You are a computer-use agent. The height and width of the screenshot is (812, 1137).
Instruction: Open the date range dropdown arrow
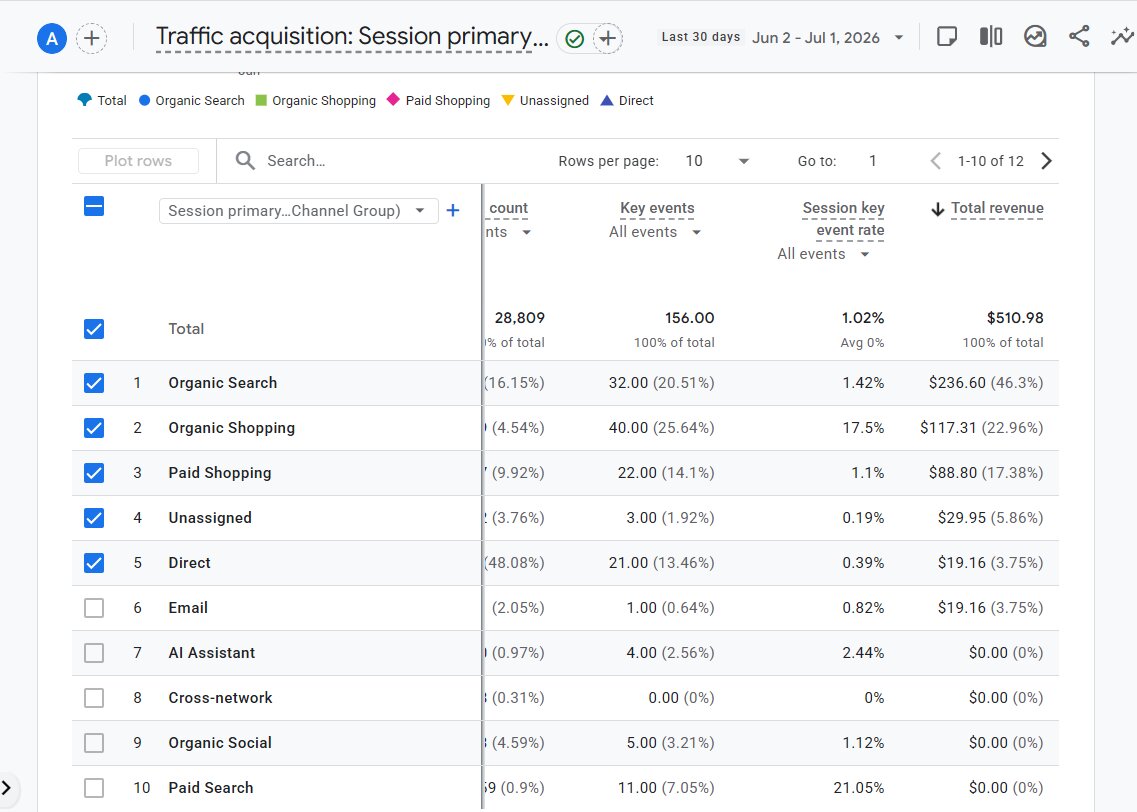(x=898, y=38)
